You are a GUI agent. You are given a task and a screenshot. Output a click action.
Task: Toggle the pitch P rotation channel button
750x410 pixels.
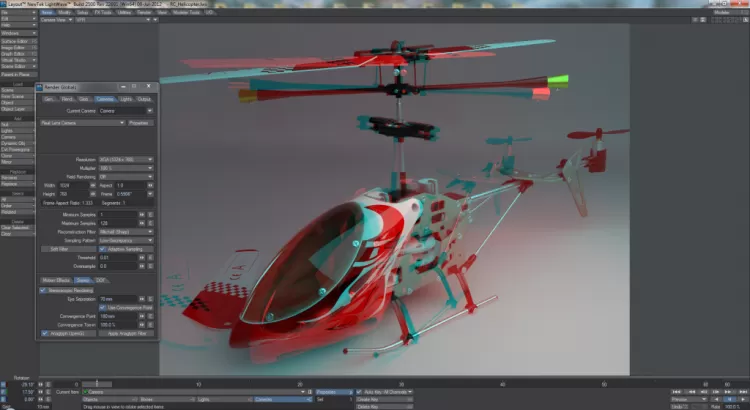tap(3, 392)
